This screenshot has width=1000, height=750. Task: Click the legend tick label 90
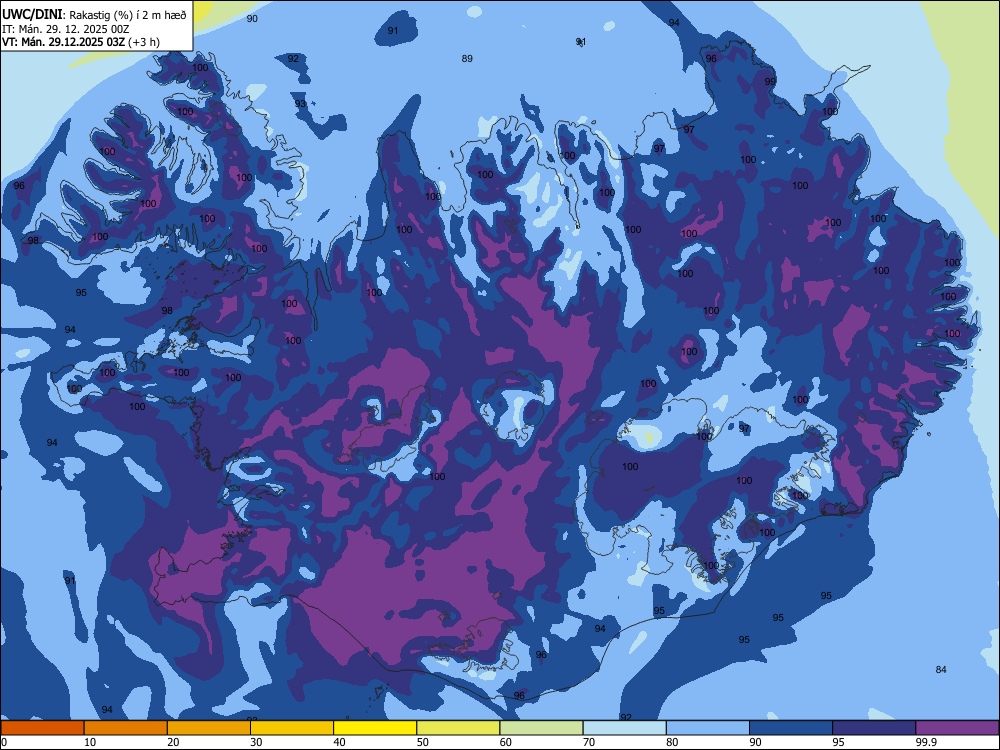(x=755, y=742)
